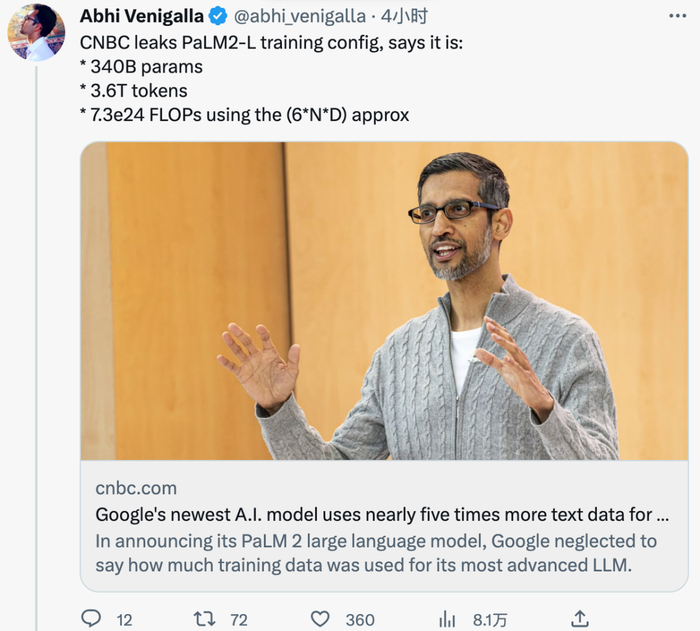Click the article description about PaLM 2
This screenshot has height=631, width=700.
[376, 552]
